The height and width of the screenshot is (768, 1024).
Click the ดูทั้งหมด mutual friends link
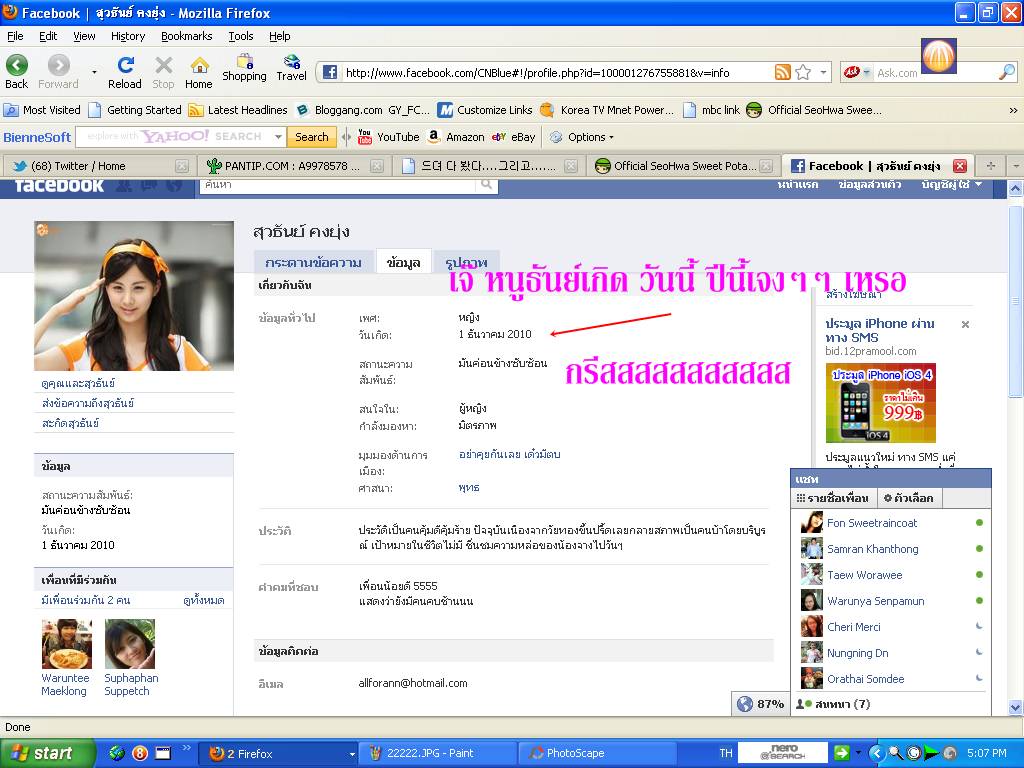tap(203, 600)
